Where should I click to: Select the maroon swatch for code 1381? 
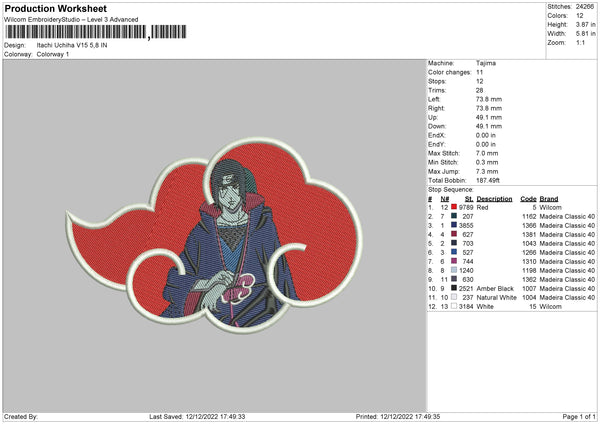454,234
